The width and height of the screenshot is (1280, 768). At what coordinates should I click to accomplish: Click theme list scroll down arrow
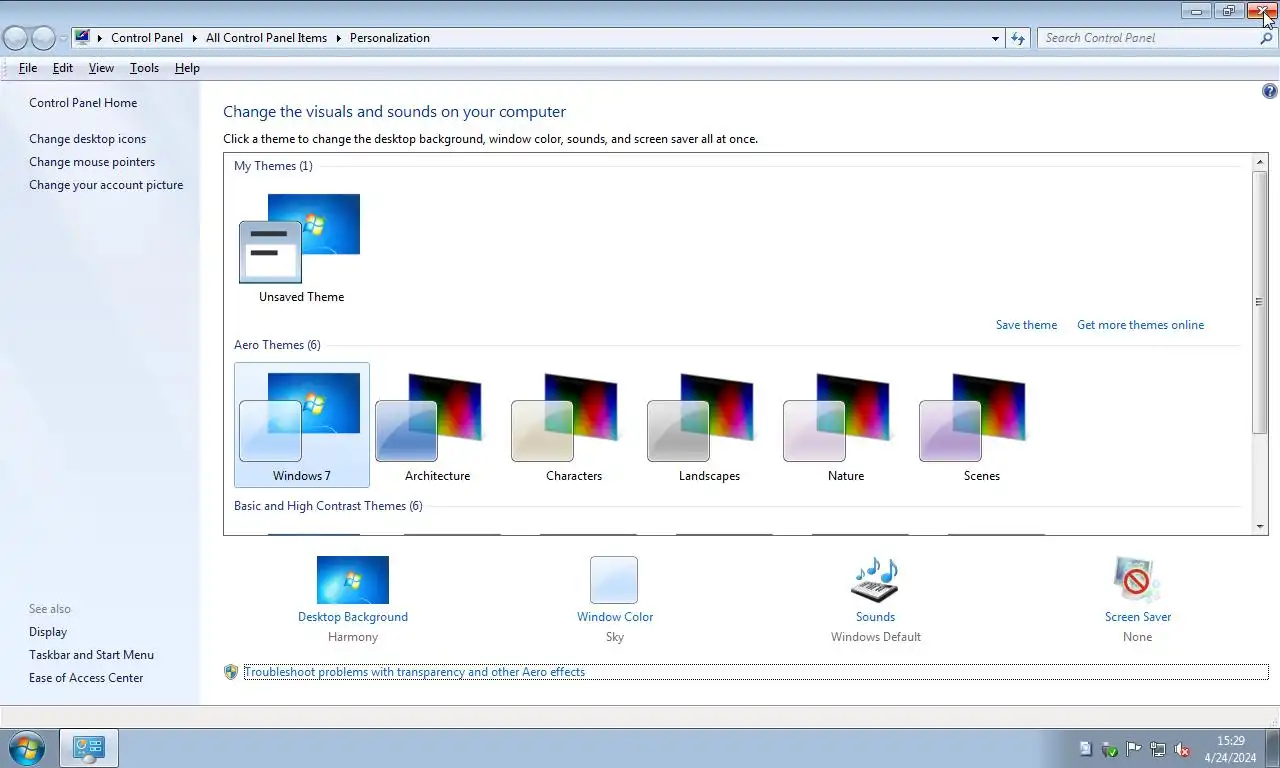click(x=1260, y=527)
